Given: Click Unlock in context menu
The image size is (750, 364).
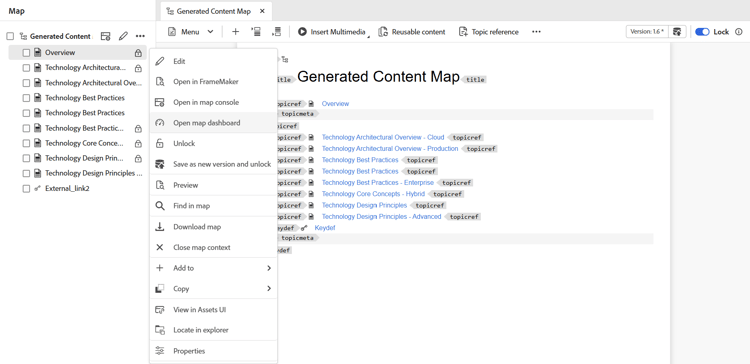Looking at the screenshot, I should (213, 143).
